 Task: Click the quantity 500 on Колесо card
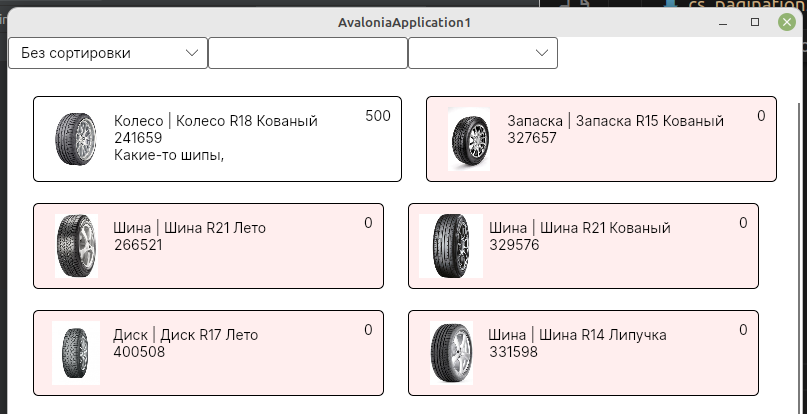378,116
